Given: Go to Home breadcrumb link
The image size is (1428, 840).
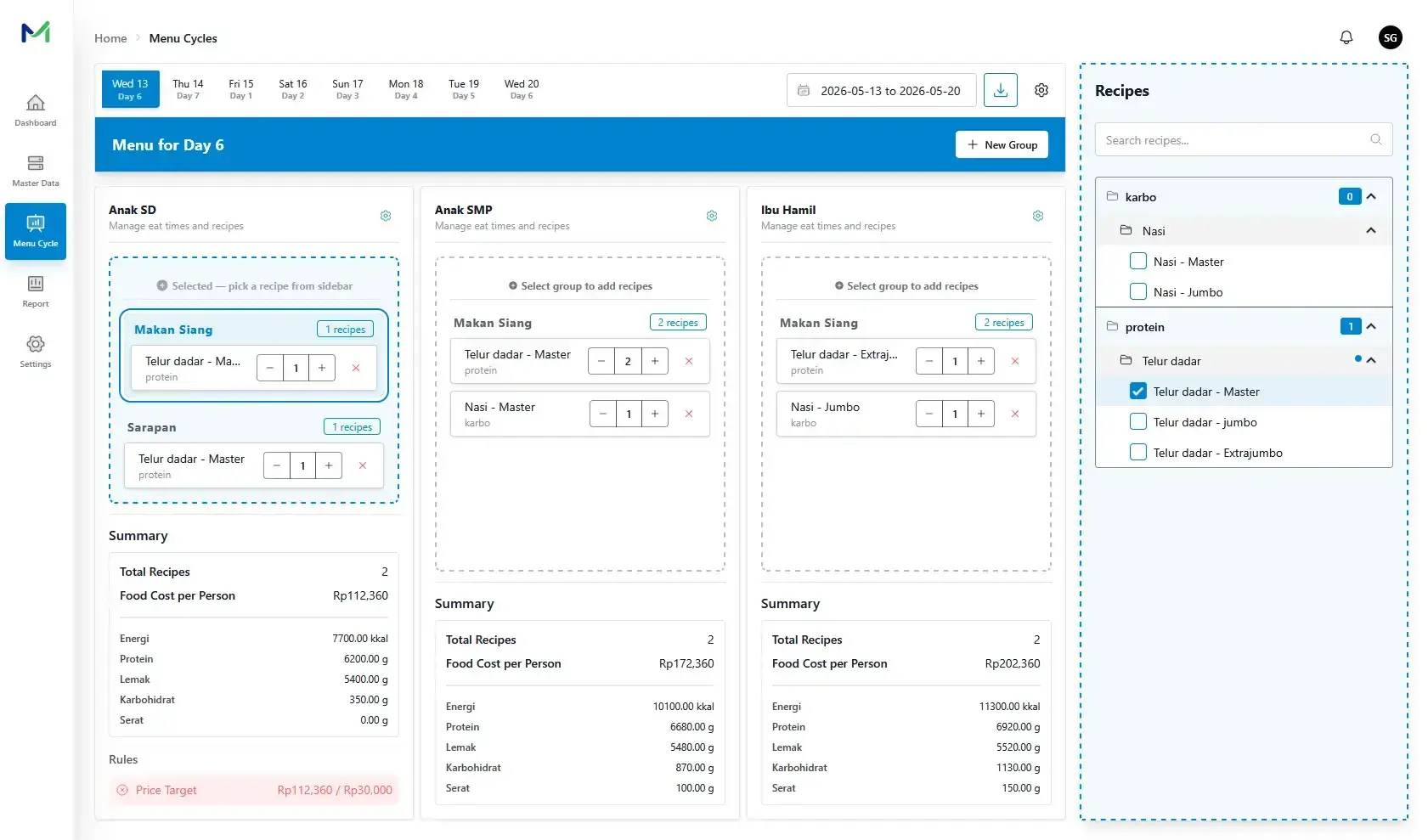Looking at the screenshot, I should click(110, 38).
